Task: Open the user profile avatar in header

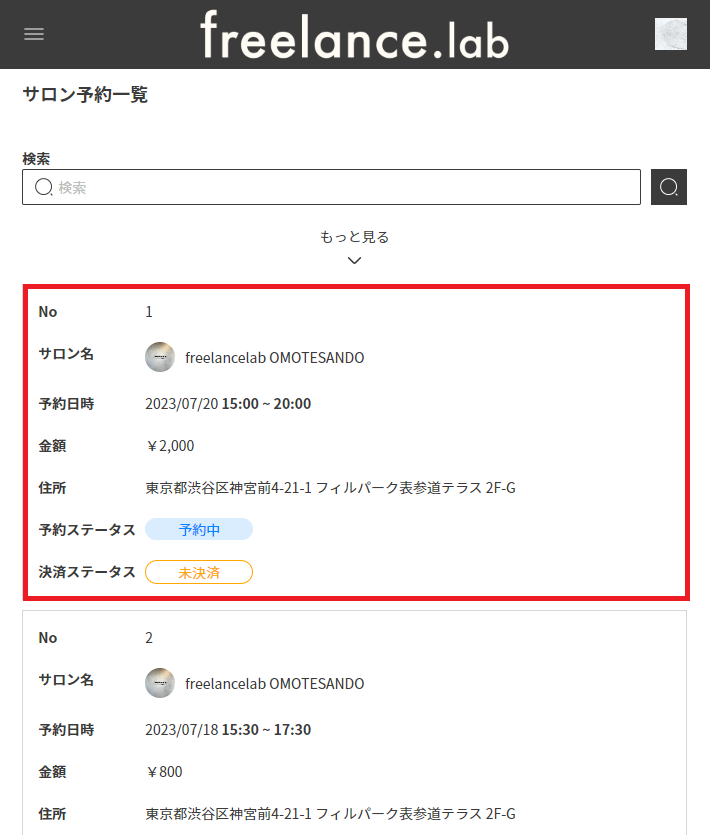Action: pyautogui.click(x=670, y=34)
